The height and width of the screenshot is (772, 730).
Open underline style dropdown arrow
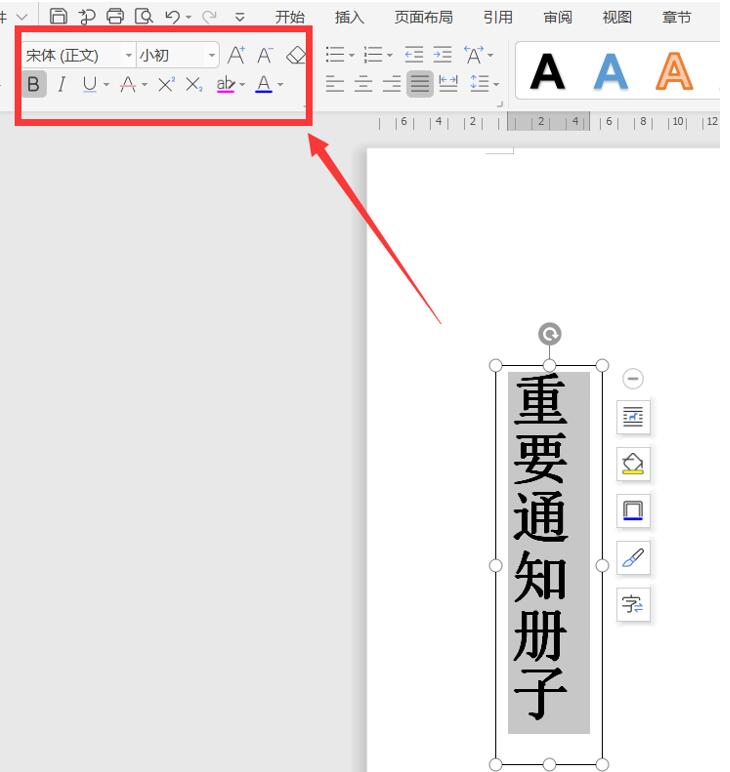[x=106, y=85]
